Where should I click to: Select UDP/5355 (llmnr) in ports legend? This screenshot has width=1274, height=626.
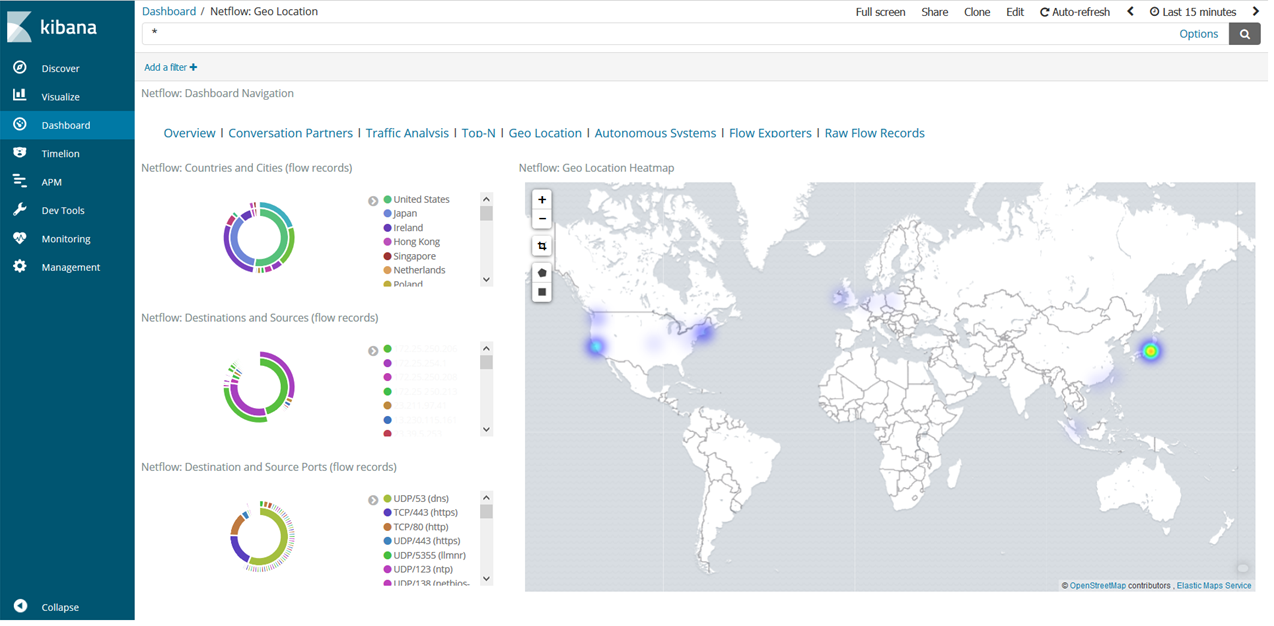click(x=429, y=555)
